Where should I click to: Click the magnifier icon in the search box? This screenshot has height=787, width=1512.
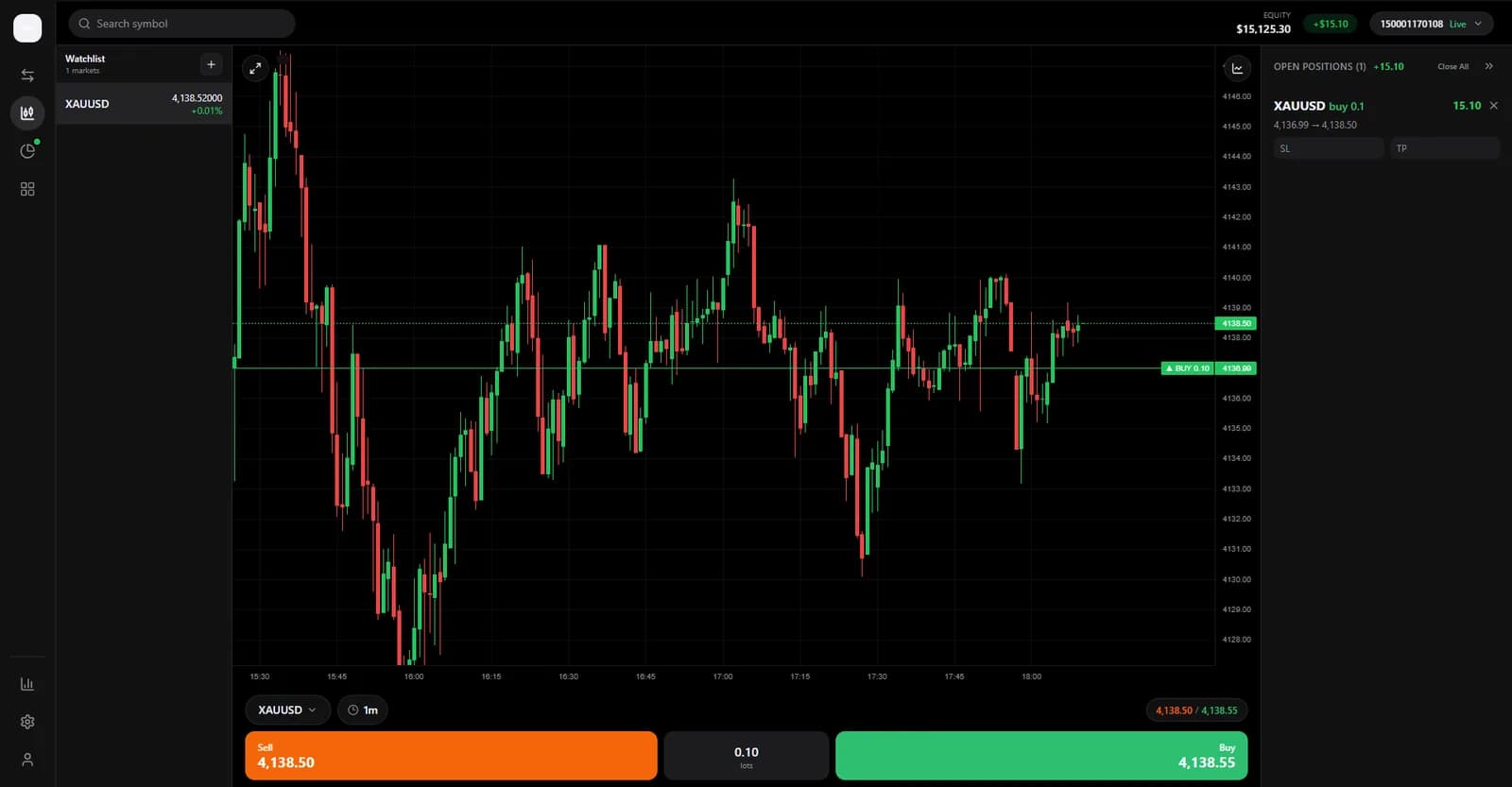click(84, 24)
